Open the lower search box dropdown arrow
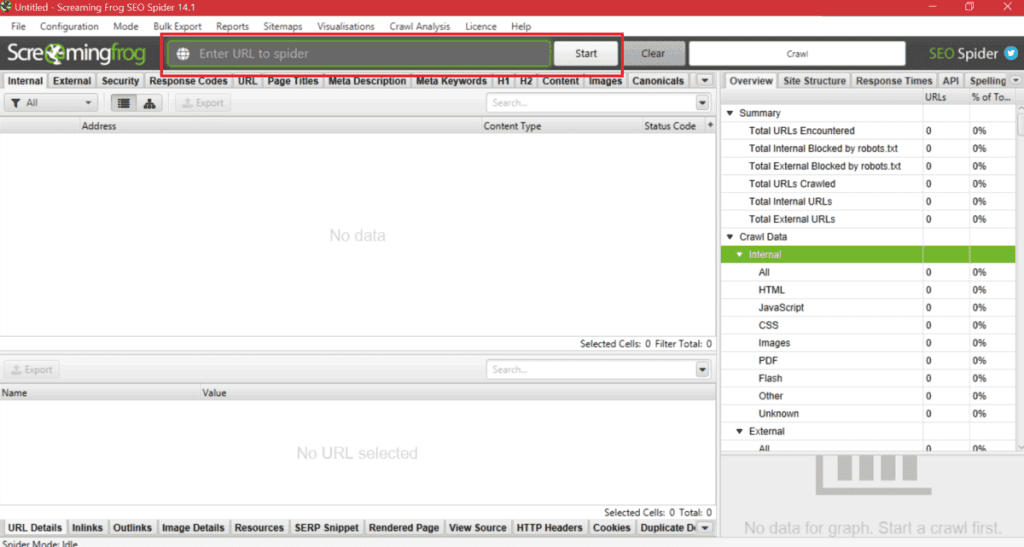 [x=702, y=370]
